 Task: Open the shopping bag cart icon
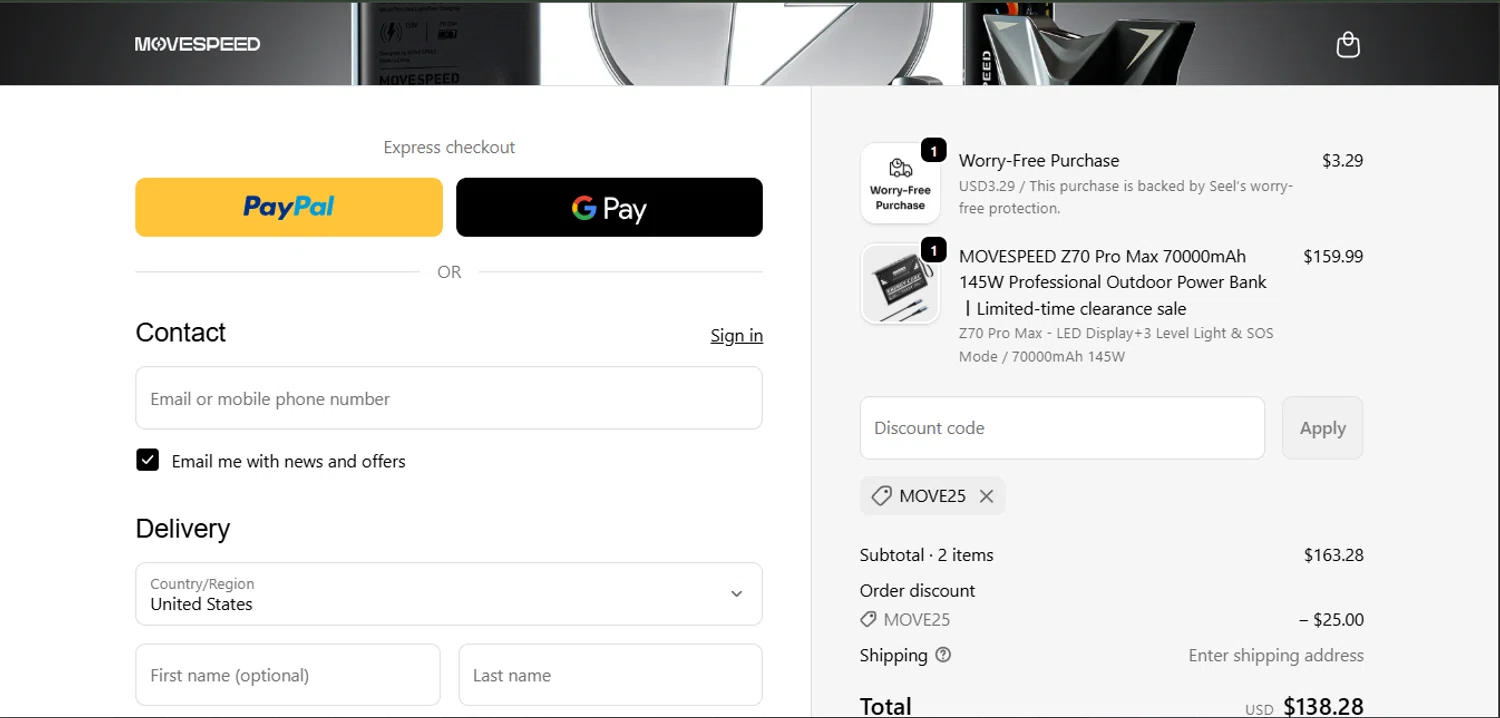click(x=1348, y=44)
